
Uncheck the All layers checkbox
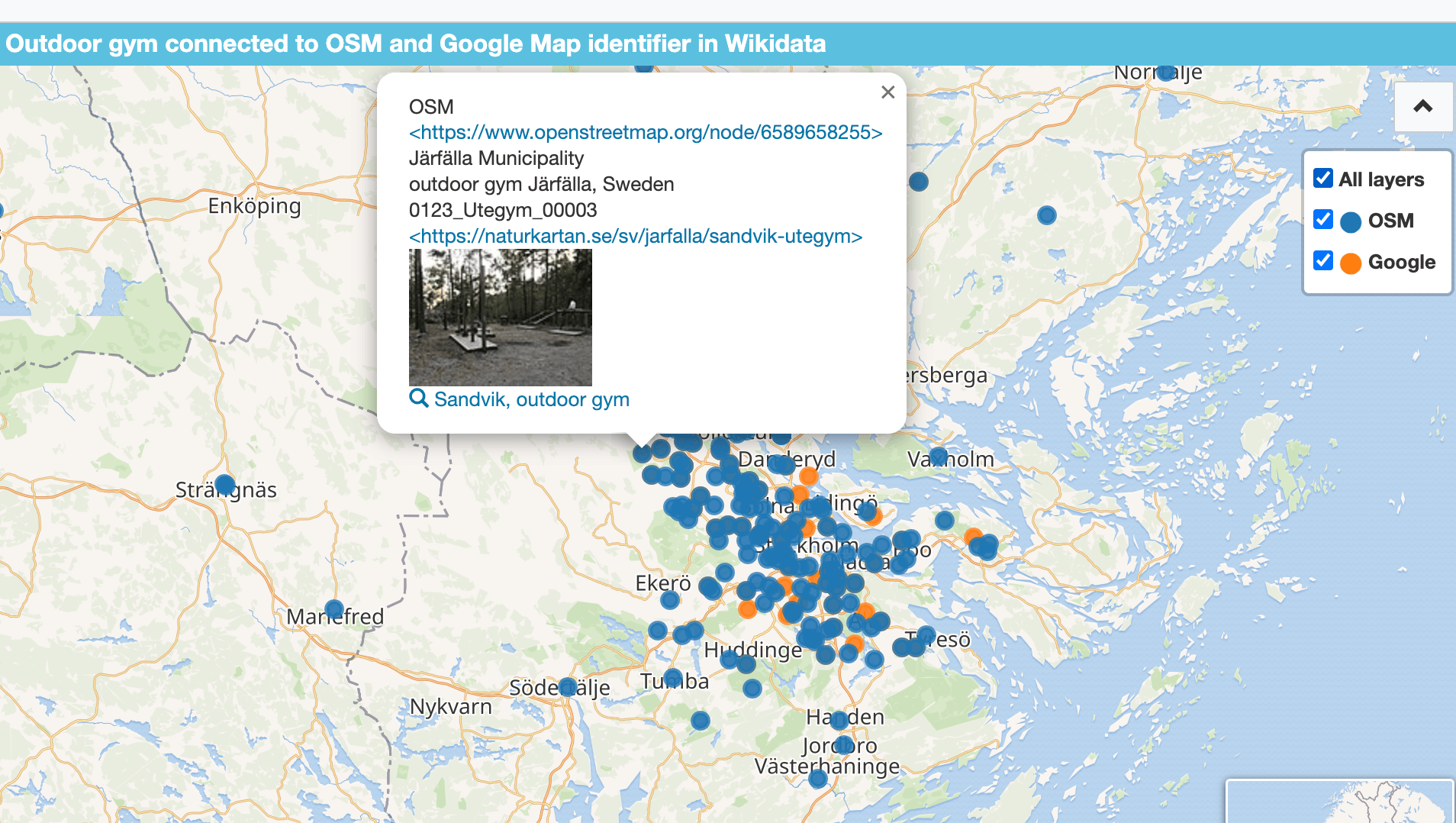[x=1322, y=179]
